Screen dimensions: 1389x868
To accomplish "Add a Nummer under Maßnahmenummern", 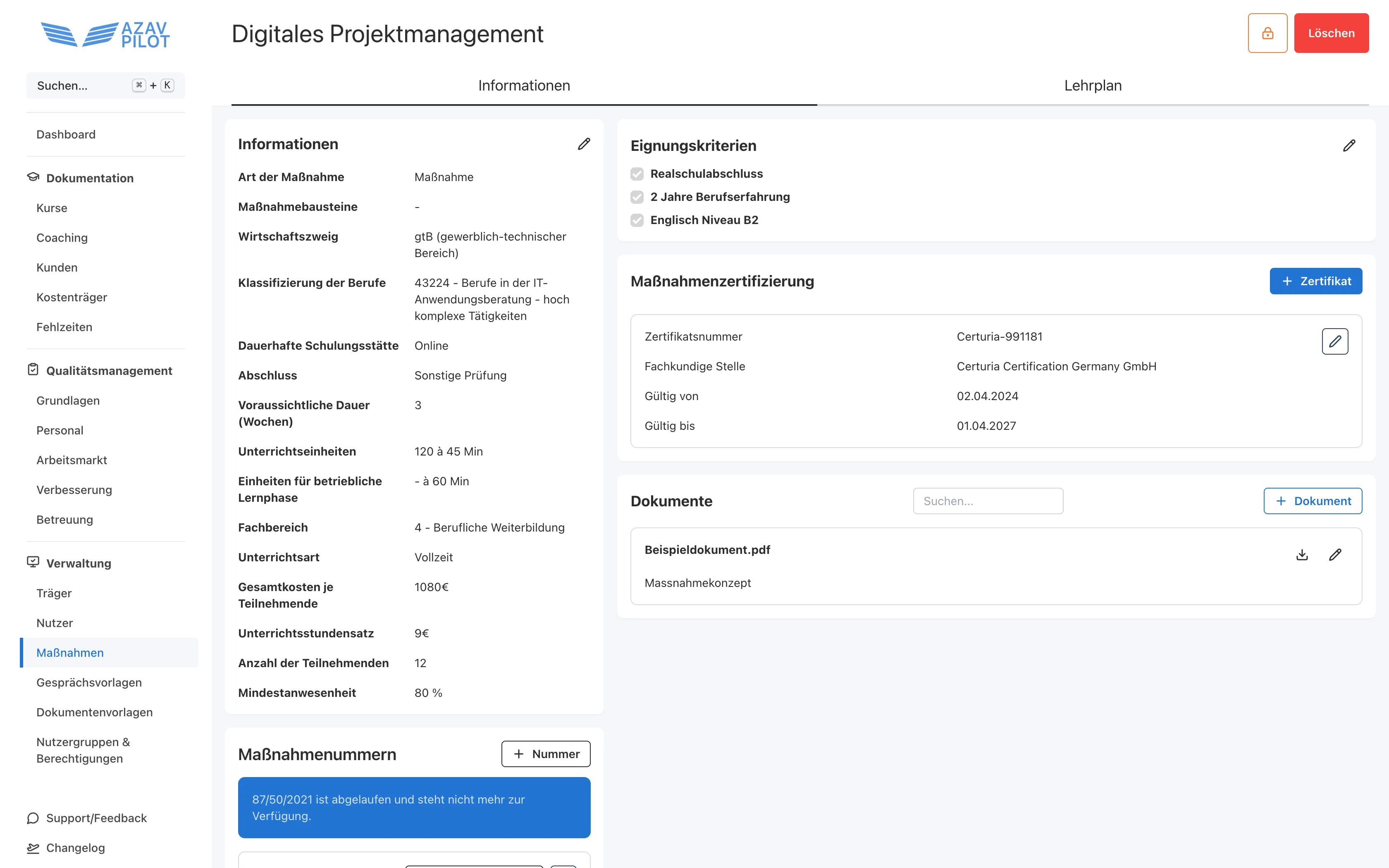I will coord(545,754).
